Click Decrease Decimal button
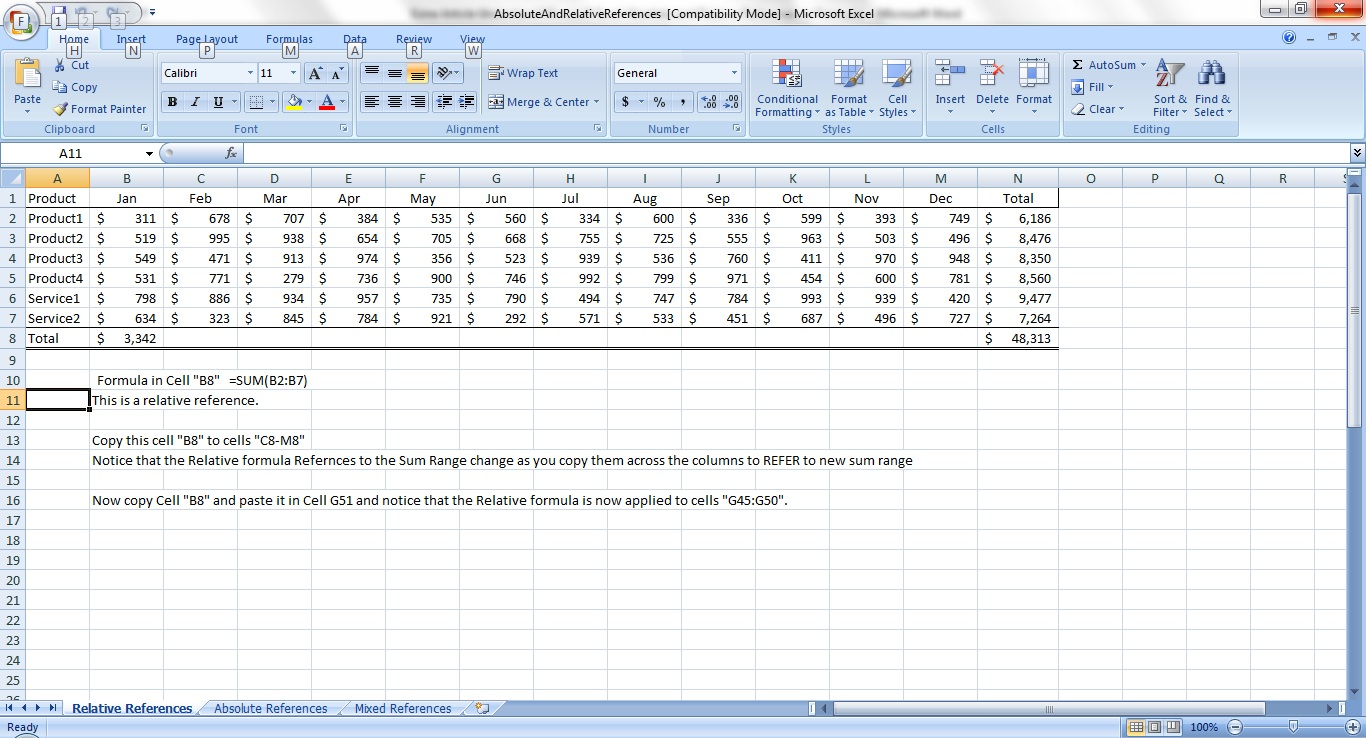The height and width of the screenshot is (738, 1366). point(731,102)
